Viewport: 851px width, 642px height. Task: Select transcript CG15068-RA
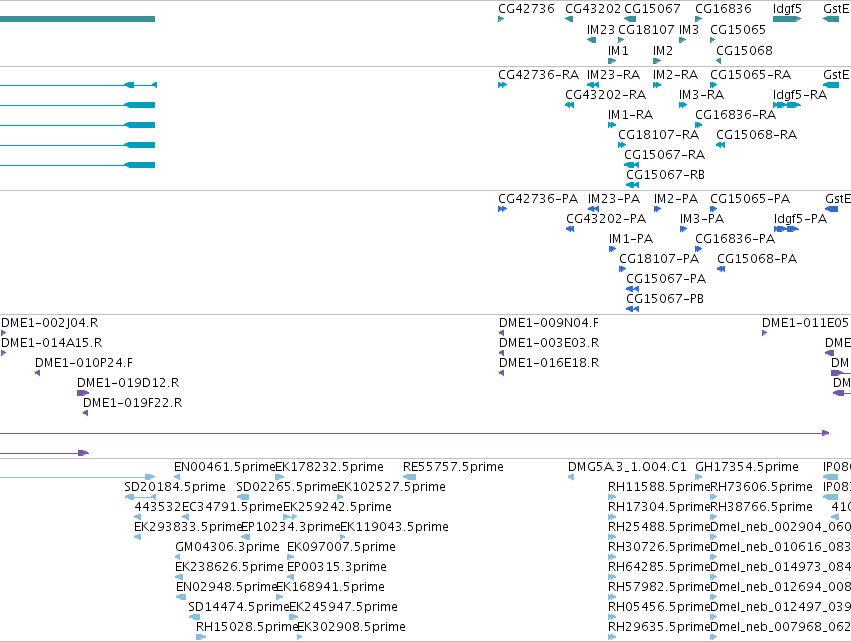757,134
